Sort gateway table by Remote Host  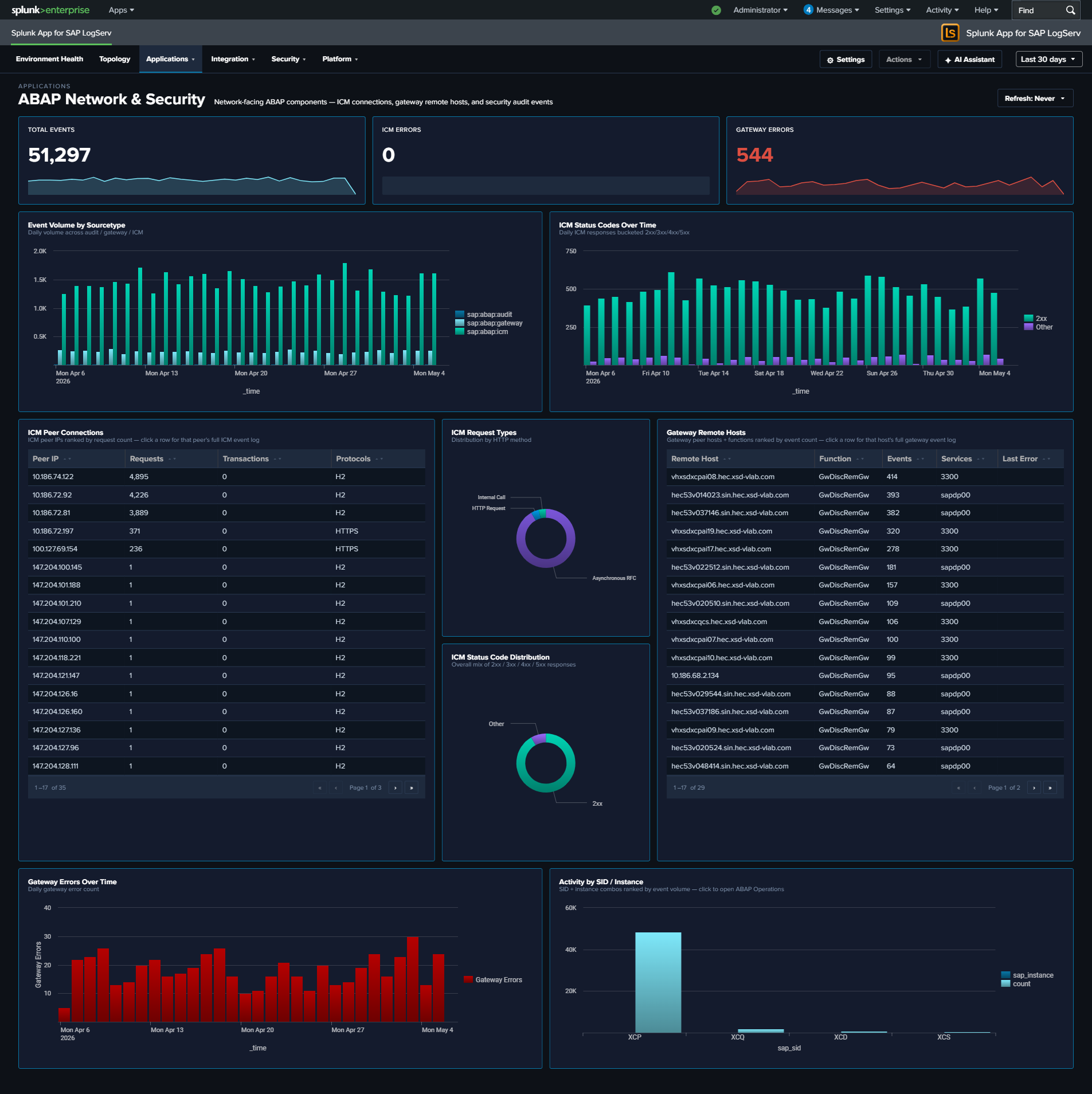pos(740,458)
